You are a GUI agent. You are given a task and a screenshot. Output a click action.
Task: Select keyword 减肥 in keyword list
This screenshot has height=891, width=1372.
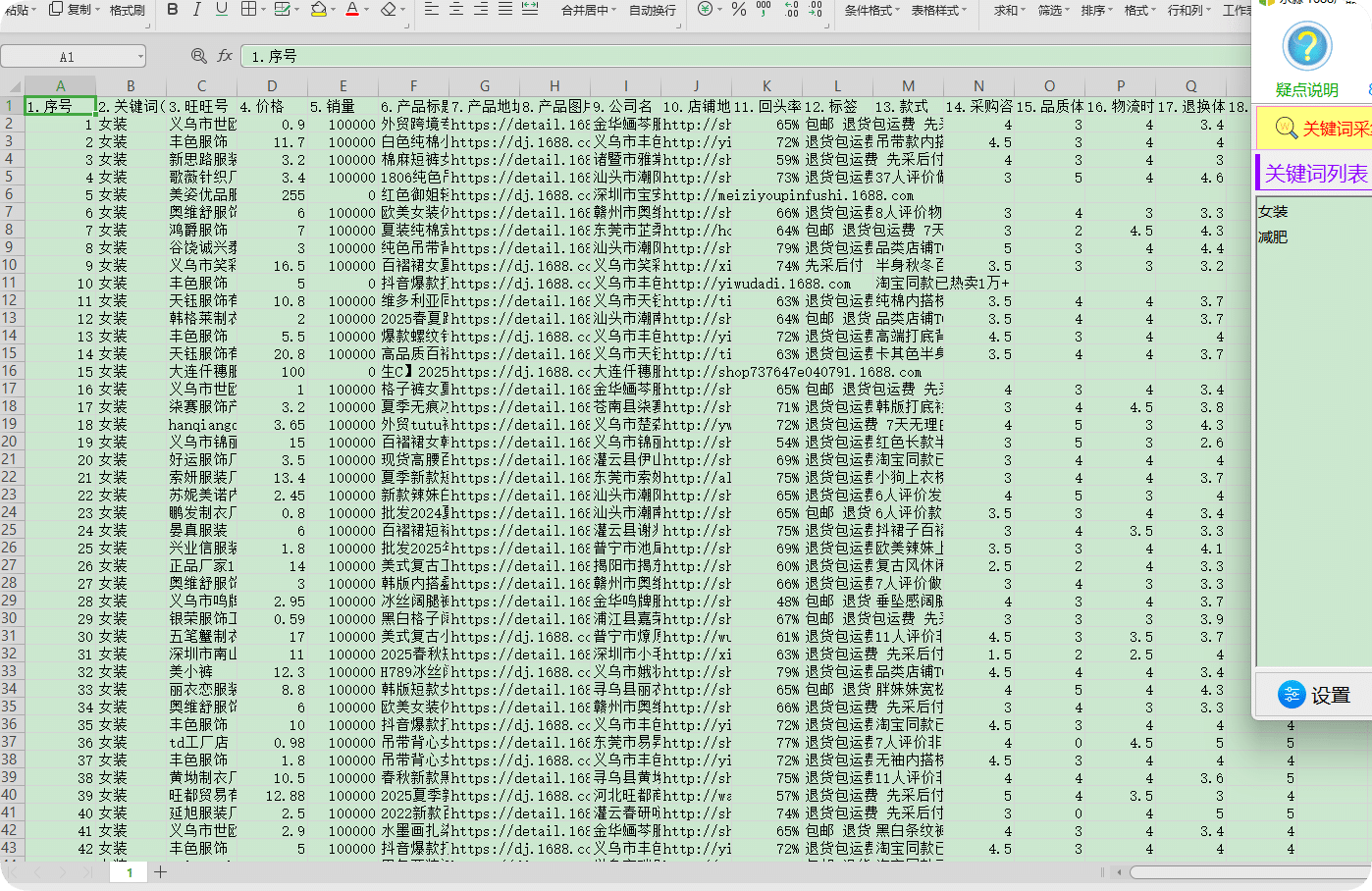(x=1273, y=237)
